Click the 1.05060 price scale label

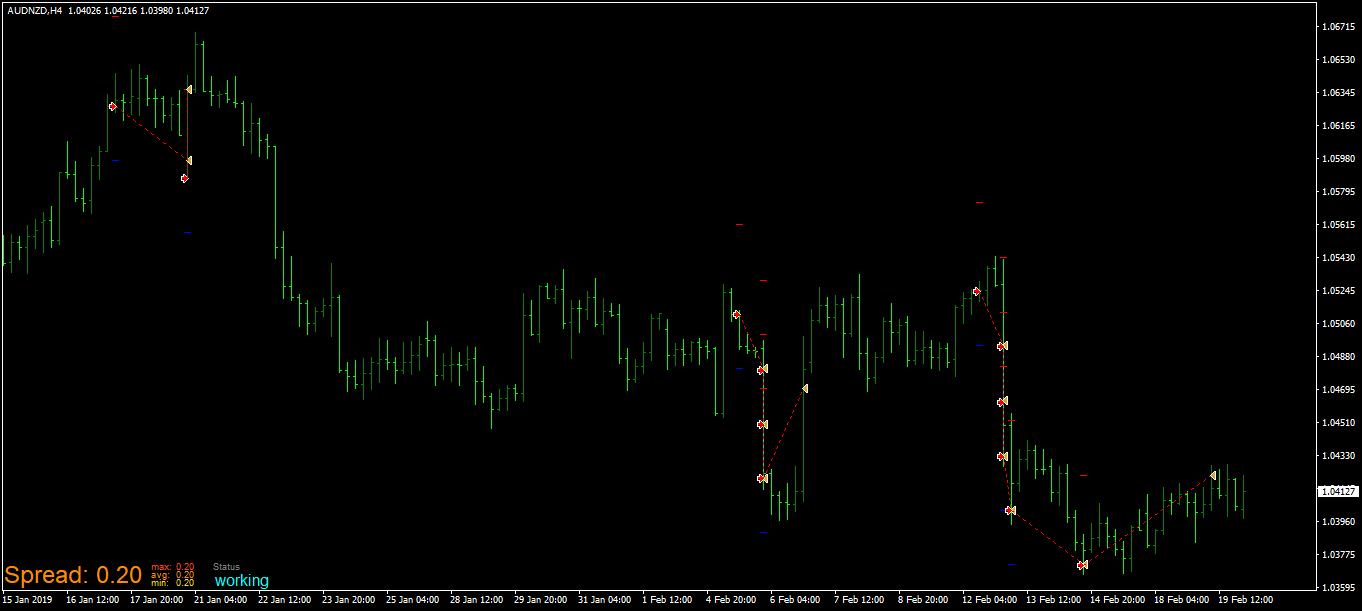coord(1338,324)
